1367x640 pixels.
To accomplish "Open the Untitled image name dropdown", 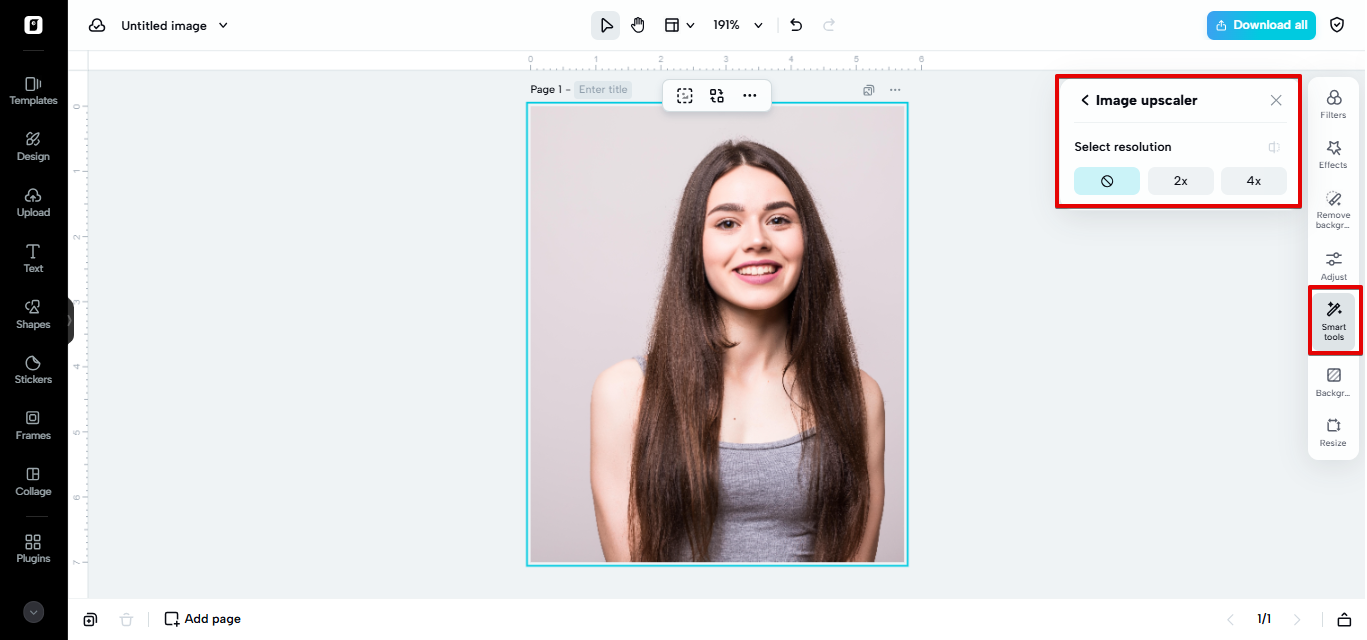I will tap(223, 25).
